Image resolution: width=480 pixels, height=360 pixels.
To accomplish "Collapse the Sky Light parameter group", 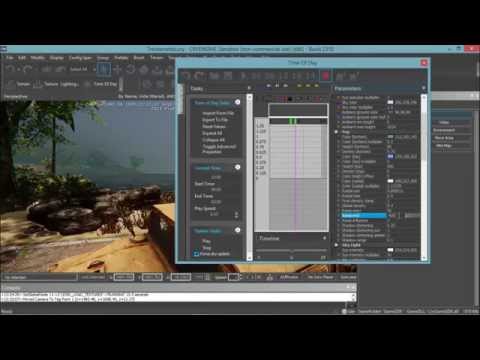I will [x=336, y=245].
